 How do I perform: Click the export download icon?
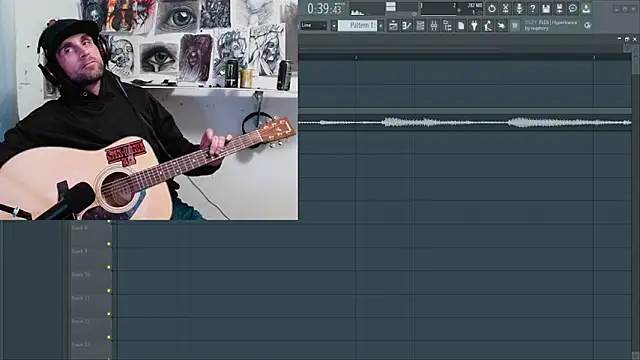586,8
